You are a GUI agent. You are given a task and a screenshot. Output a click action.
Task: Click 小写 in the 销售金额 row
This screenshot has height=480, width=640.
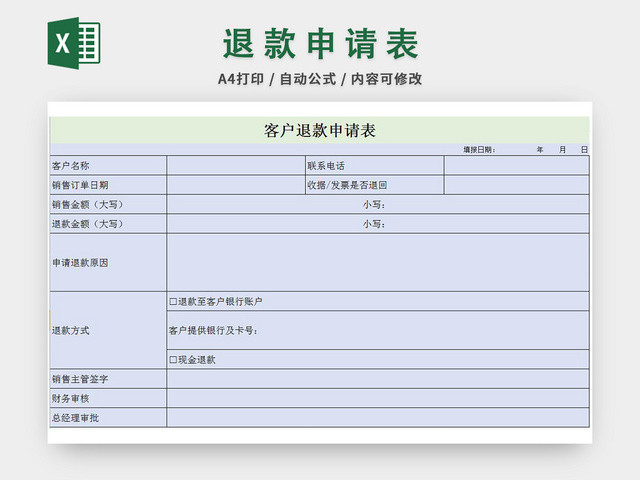pyautogui.click(x=374, y=204)
